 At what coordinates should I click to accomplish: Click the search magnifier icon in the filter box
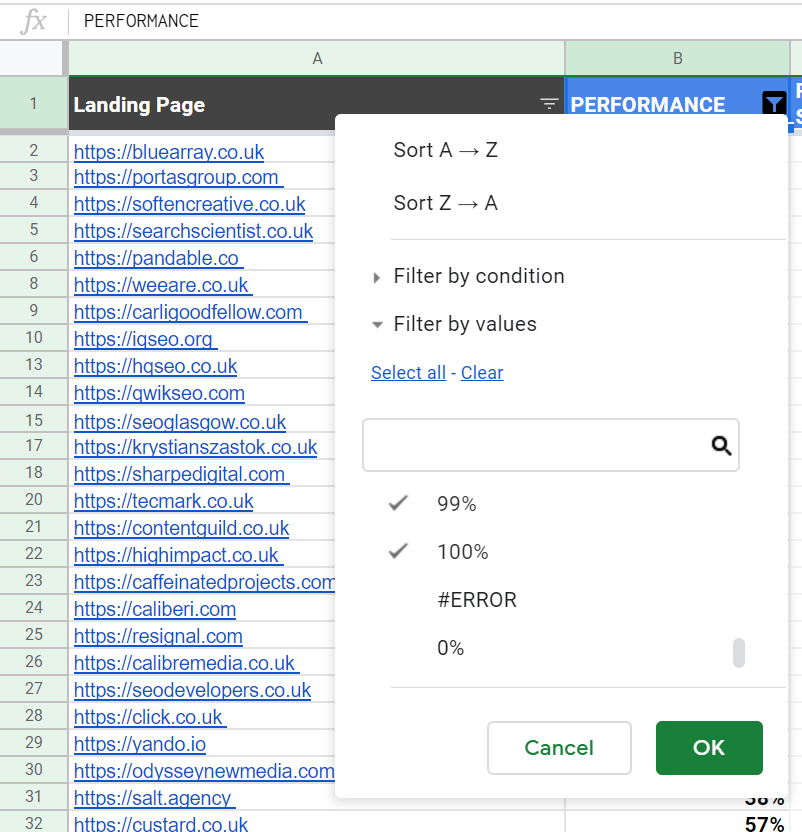721,445
